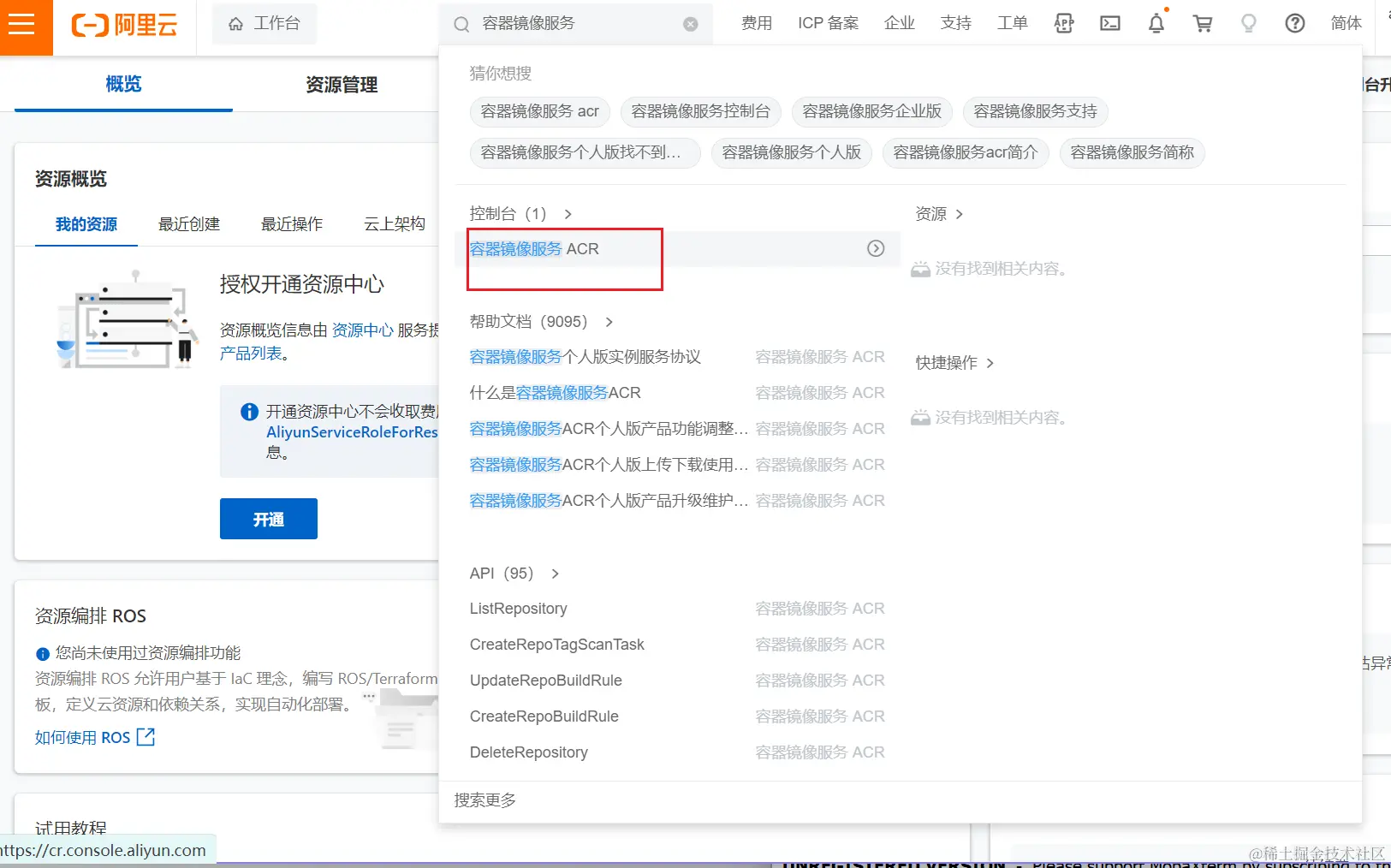Open the DeleteRepository API entry
The height and width of the screenshot is (868, 1391).
528,752
